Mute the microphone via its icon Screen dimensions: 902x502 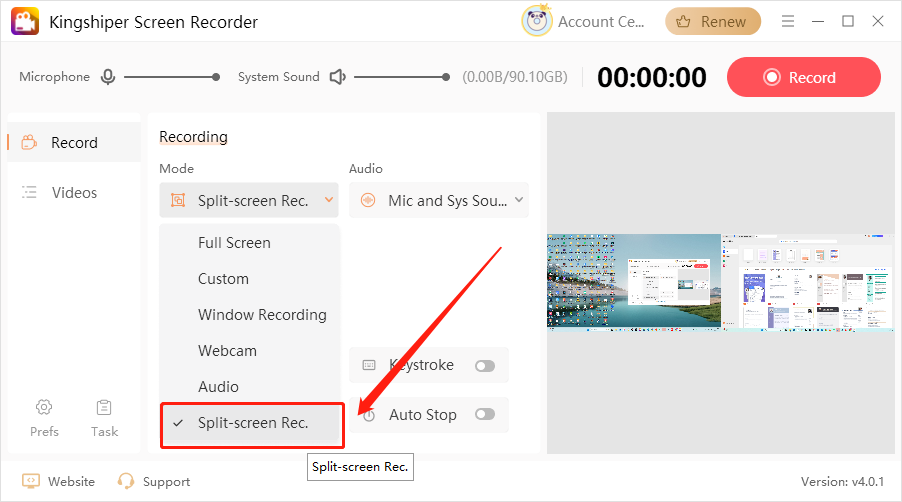[108, 76]
